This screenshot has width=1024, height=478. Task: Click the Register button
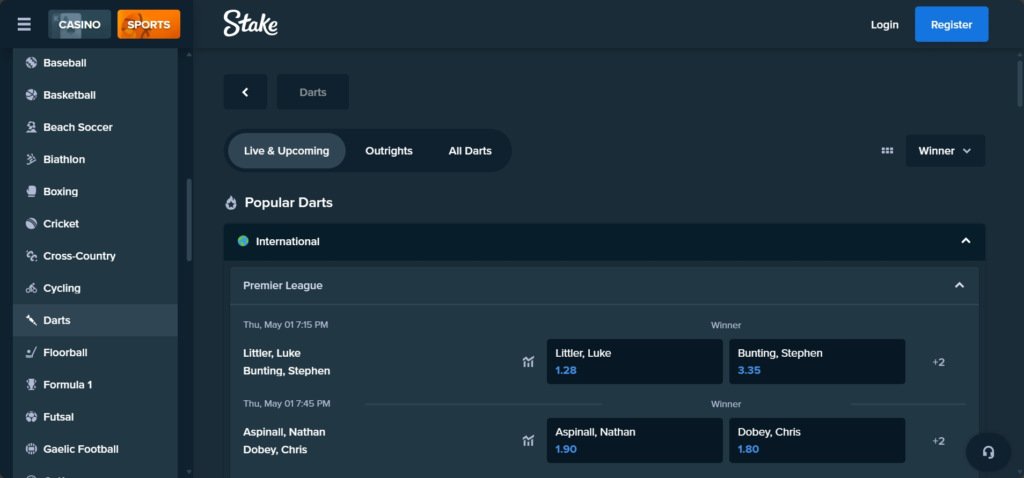[952, 25]
